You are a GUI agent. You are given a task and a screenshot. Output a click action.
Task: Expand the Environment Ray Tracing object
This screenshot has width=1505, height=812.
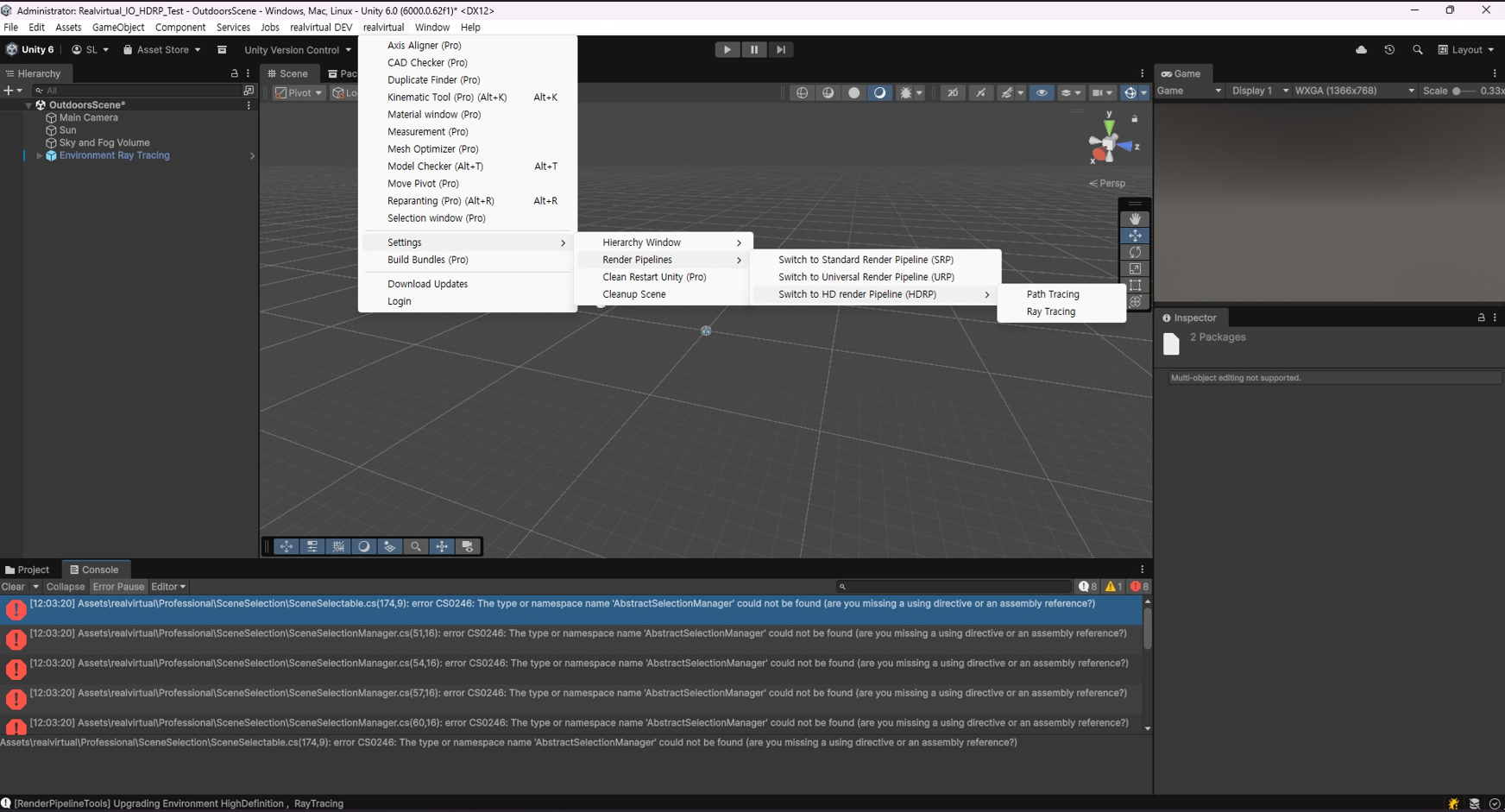coord(39,156)
